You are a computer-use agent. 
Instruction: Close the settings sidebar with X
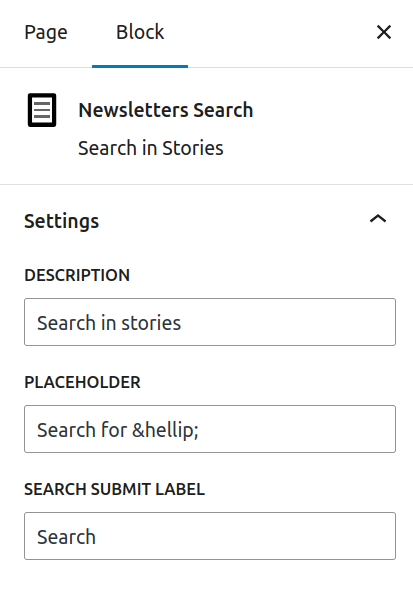pyautogui.click(x=384, y=32)
